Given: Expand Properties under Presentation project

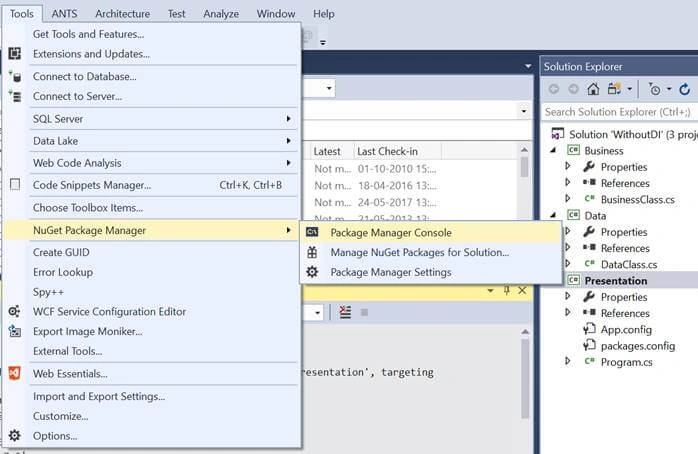Looking at the screenshot, I should (568, 296).
